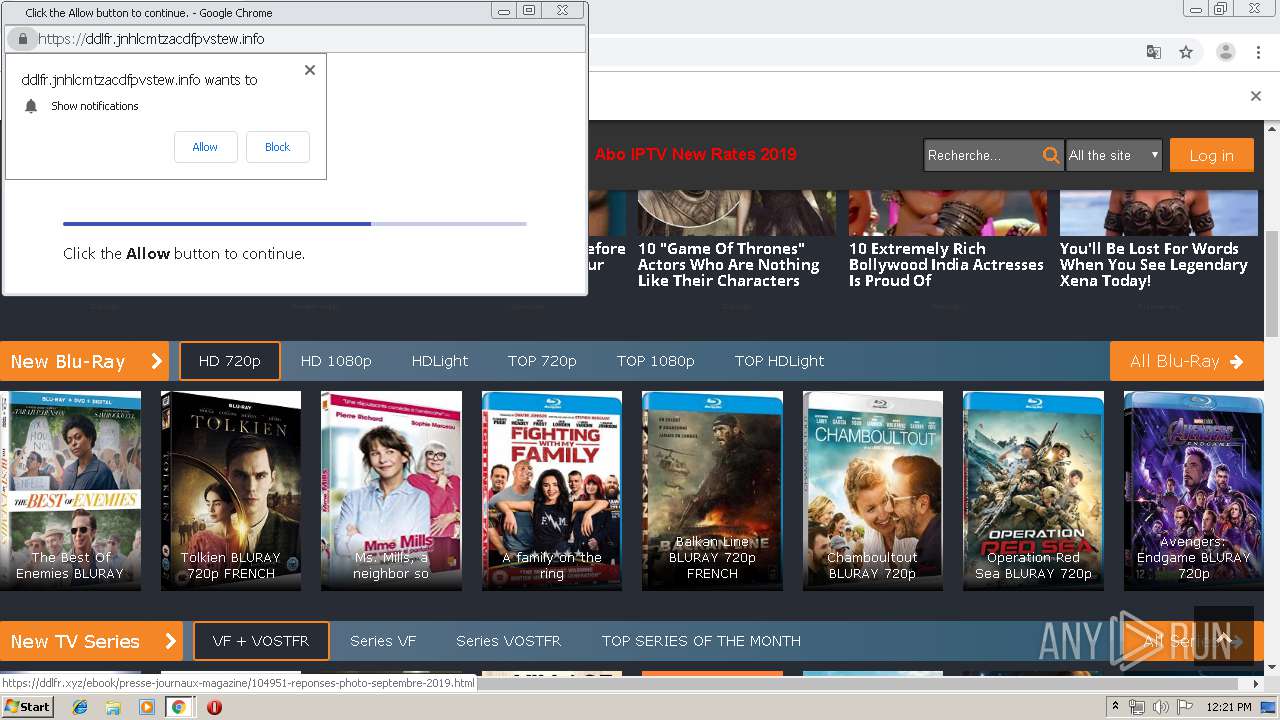
Task: Select the TOP 720p tab
Action: [542, 361]
